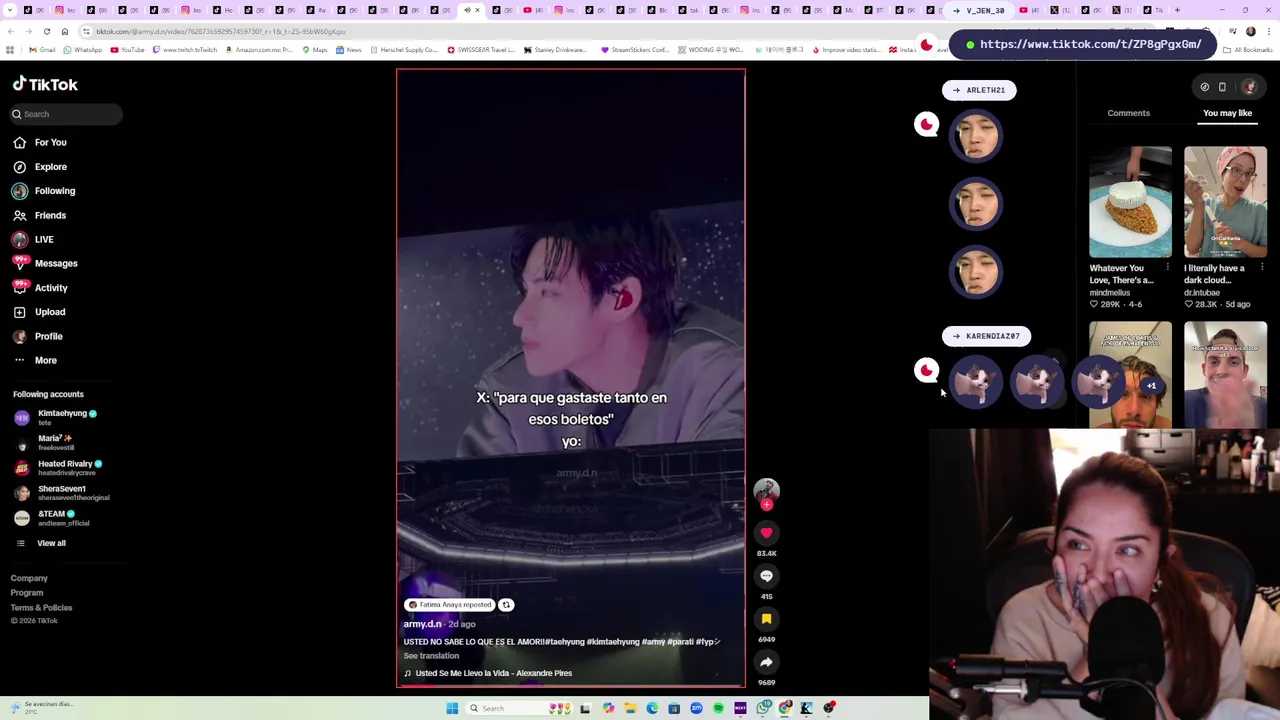Image resolution: width=1280 pixels, height=720 pixels.
Task: Click the coin icon in top pill
Action: [1205, 87]
